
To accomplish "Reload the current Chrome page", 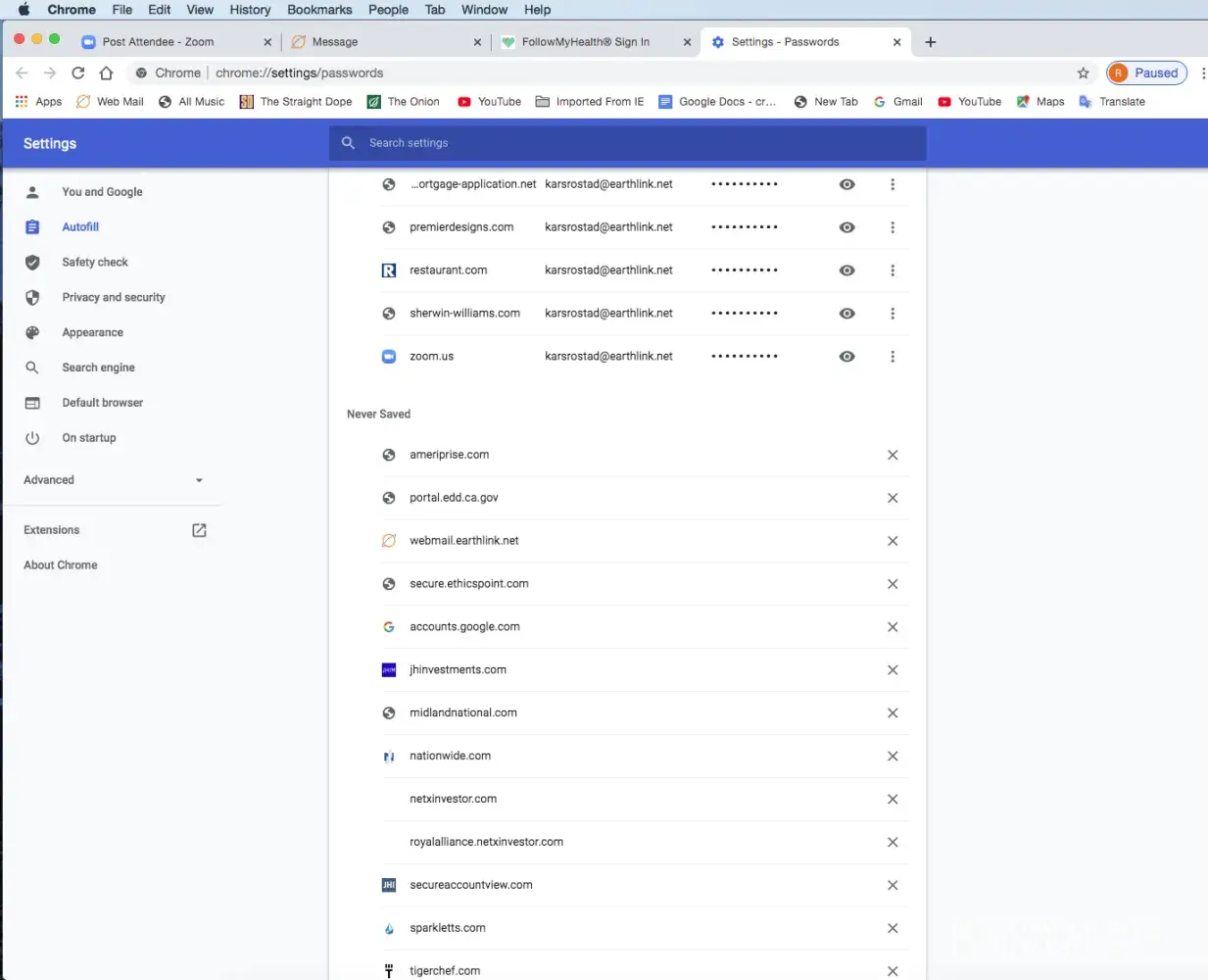I will tap(78, 73).
